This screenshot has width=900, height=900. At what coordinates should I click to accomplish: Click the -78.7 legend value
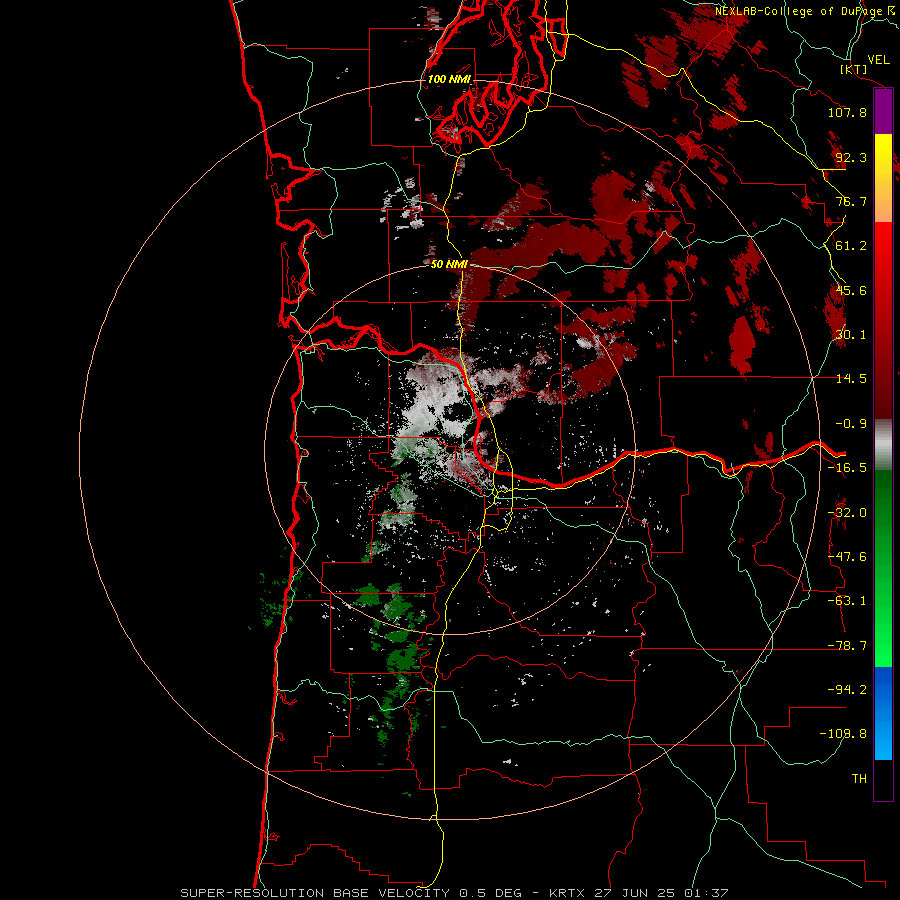[847, 646]
